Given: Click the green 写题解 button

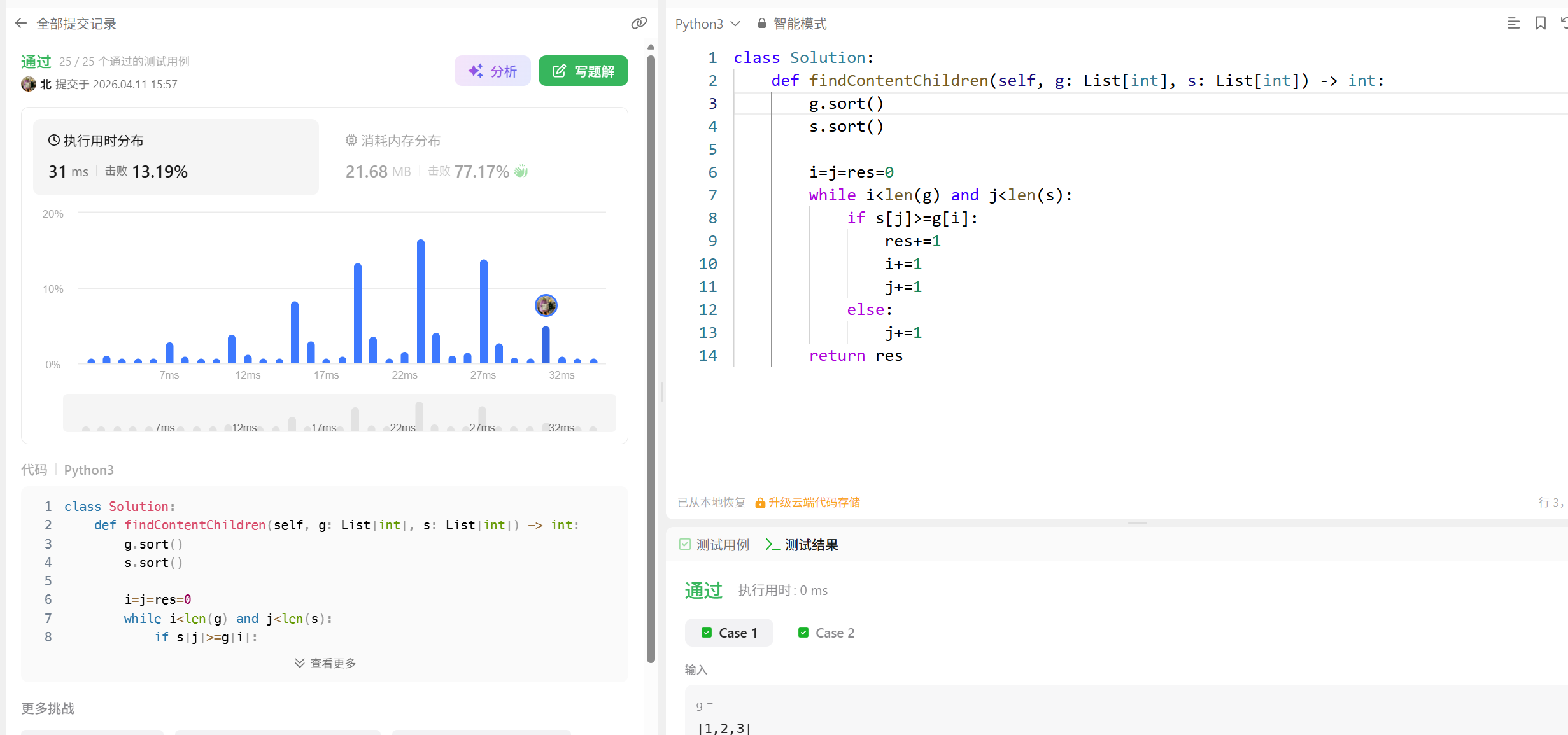Looking at the screenshot, I should [583, 71].
